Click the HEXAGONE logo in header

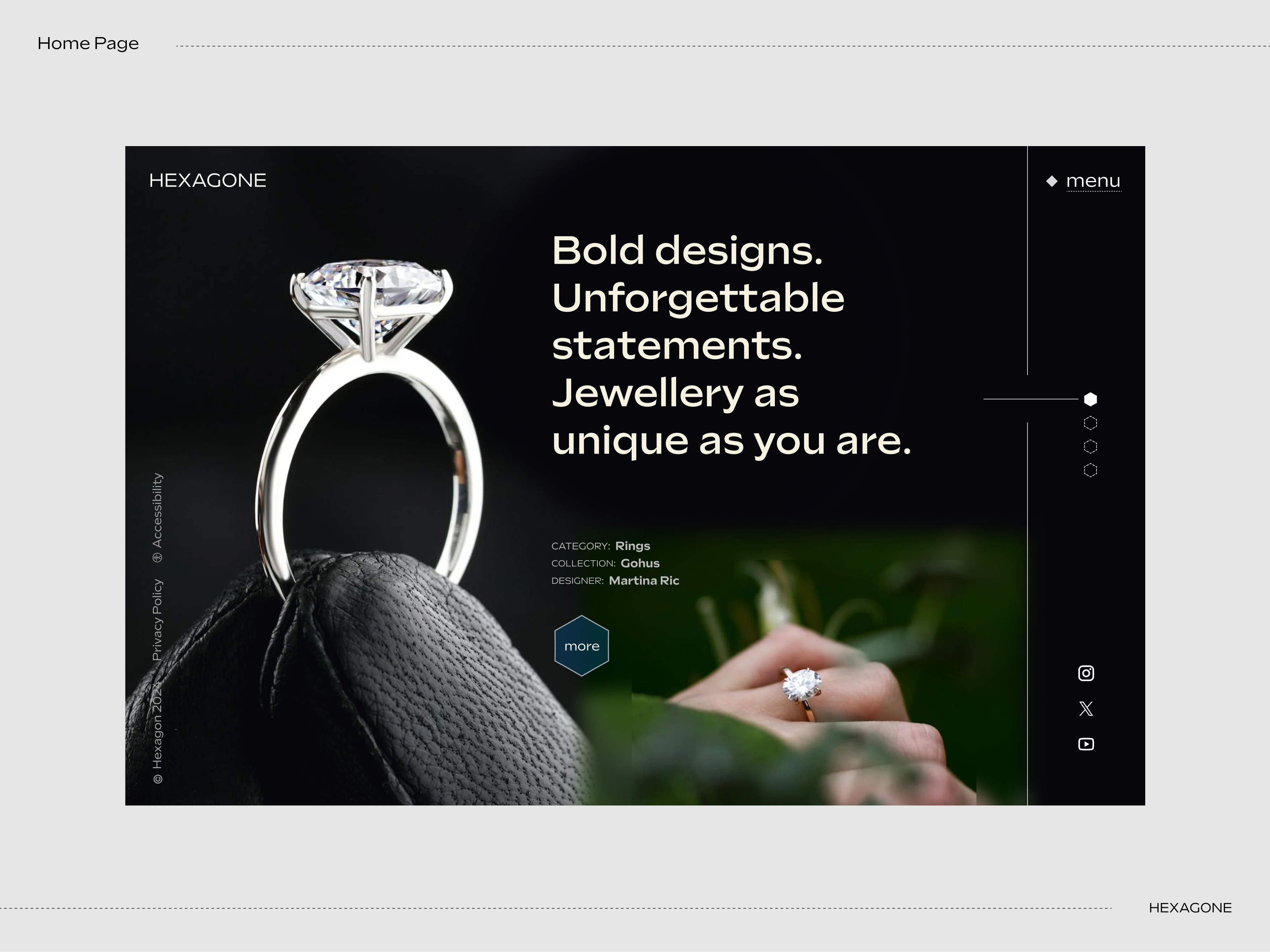pos(207,180)
